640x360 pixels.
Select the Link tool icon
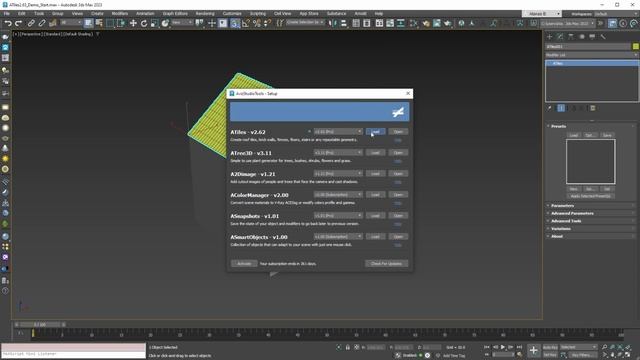(31, 24)
